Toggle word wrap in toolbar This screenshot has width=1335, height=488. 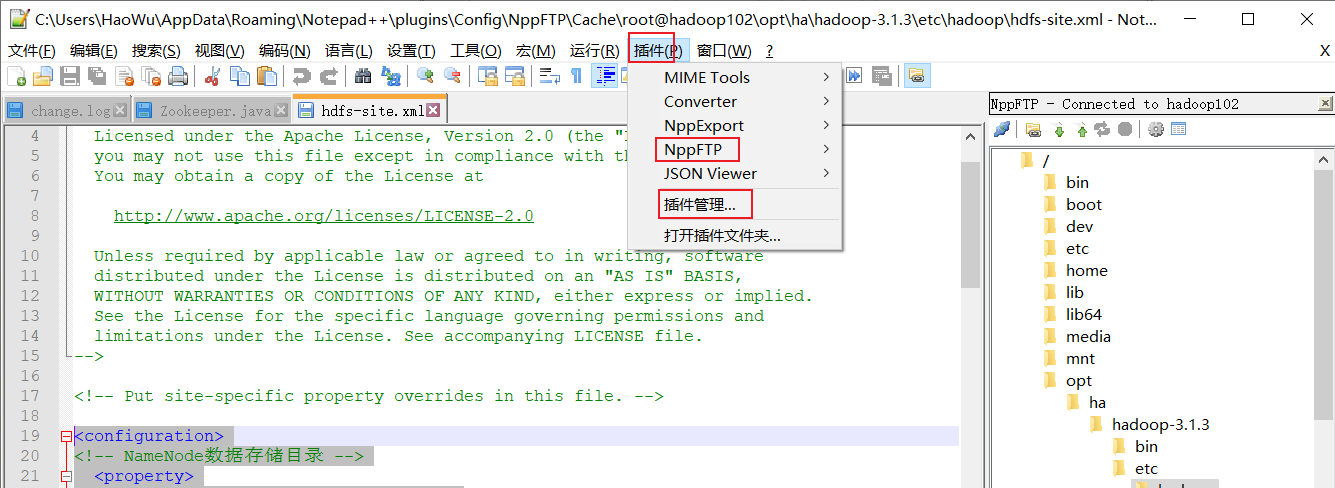549,76
